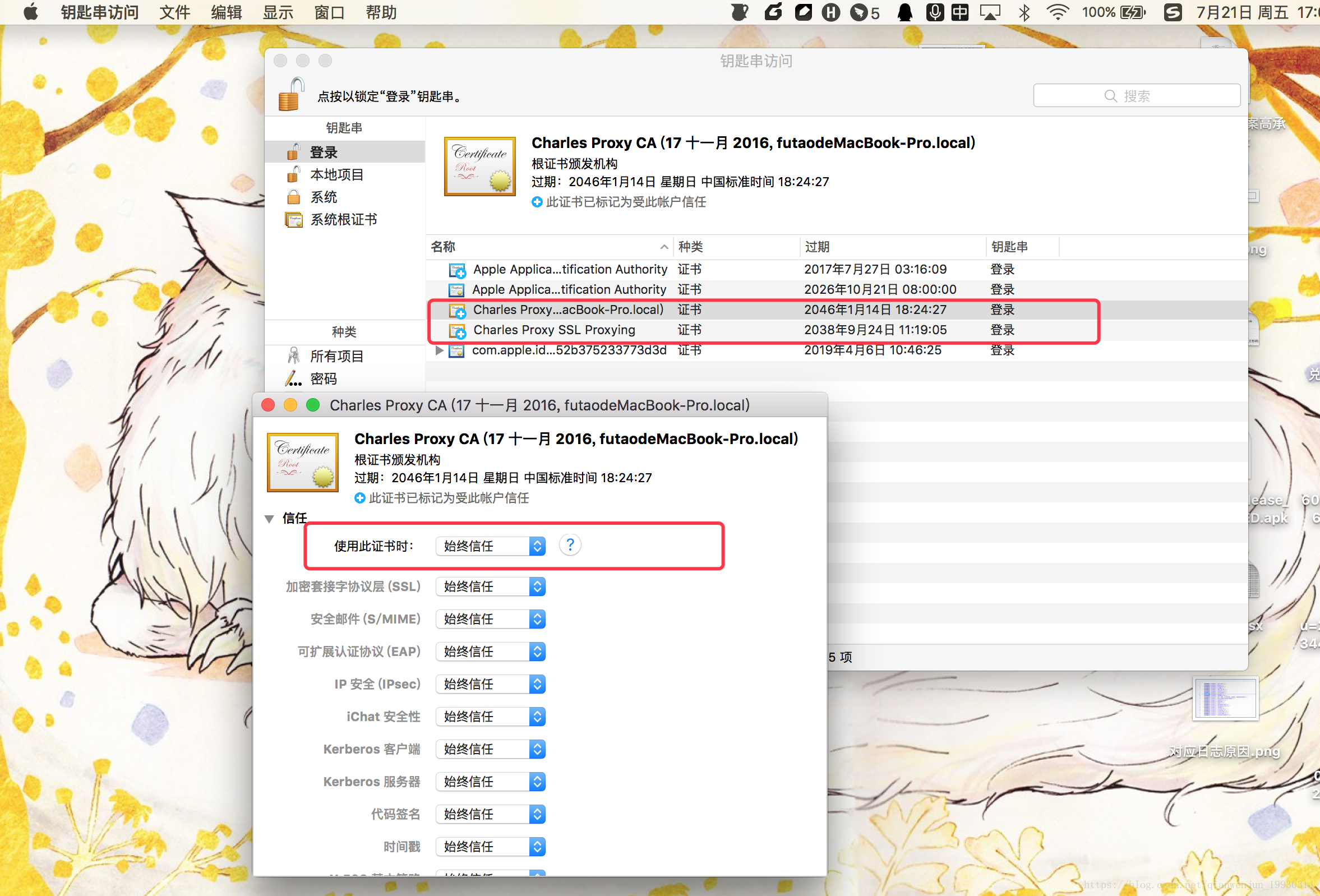
Task: Click the Sogou S menu bar icon
Action: [1173, 12]
